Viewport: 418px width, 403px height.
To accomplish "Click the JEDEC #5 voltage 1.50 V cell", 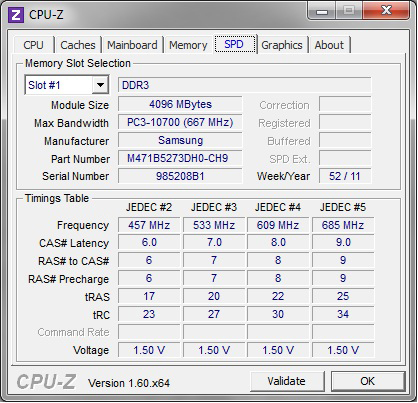I will [x=343, y=350].
